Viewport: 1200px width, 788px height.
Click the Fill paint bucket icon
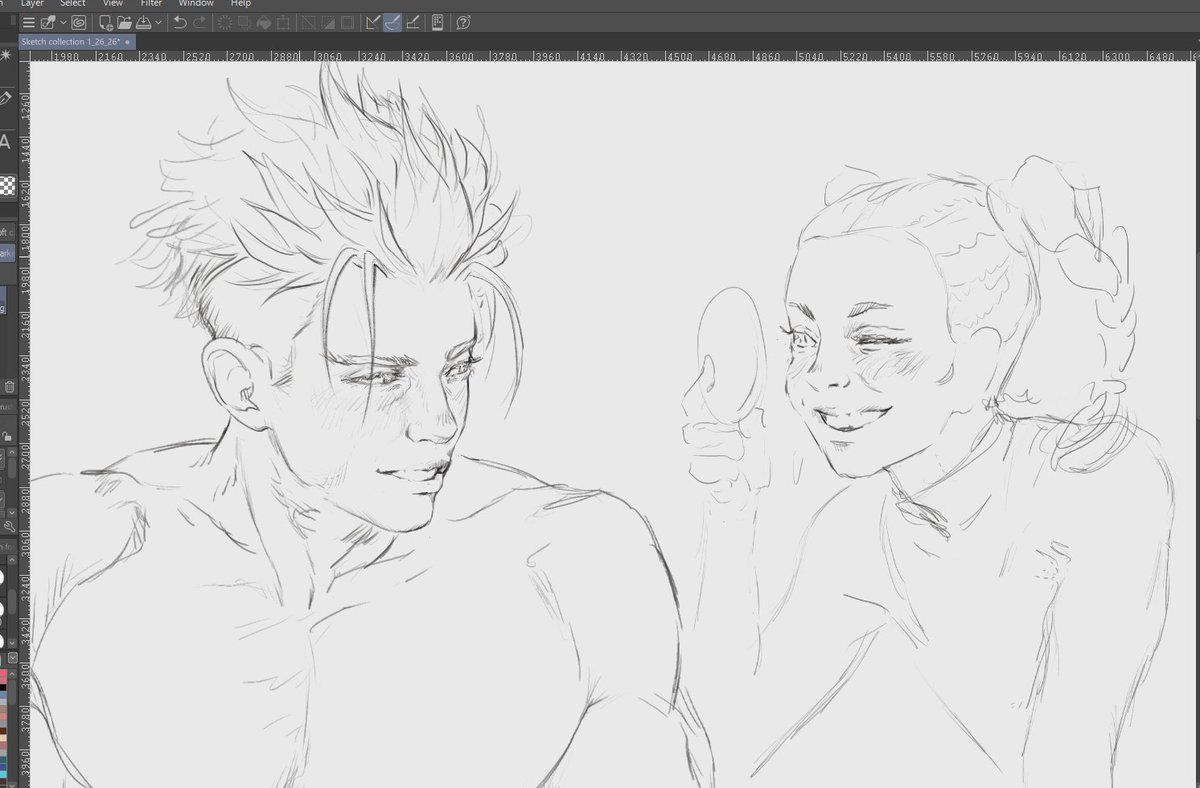click(264, 22)
